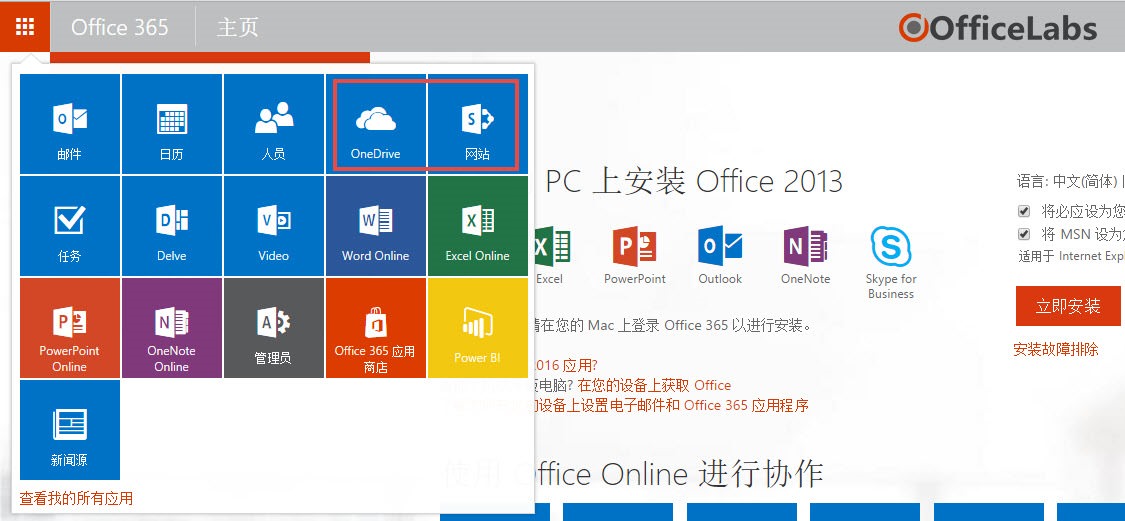Open the OneDrive tile

coord(375,123)
